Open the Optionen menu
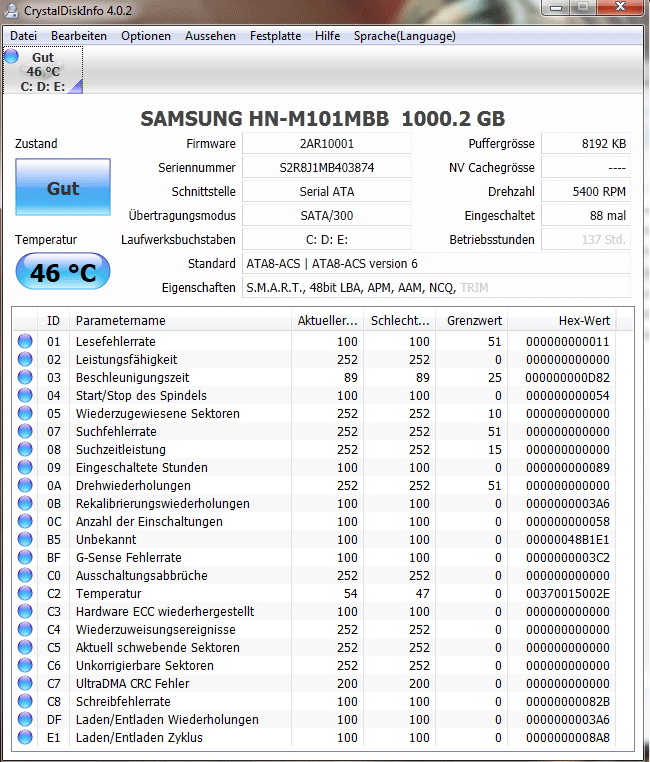 (x=146, y=36)
